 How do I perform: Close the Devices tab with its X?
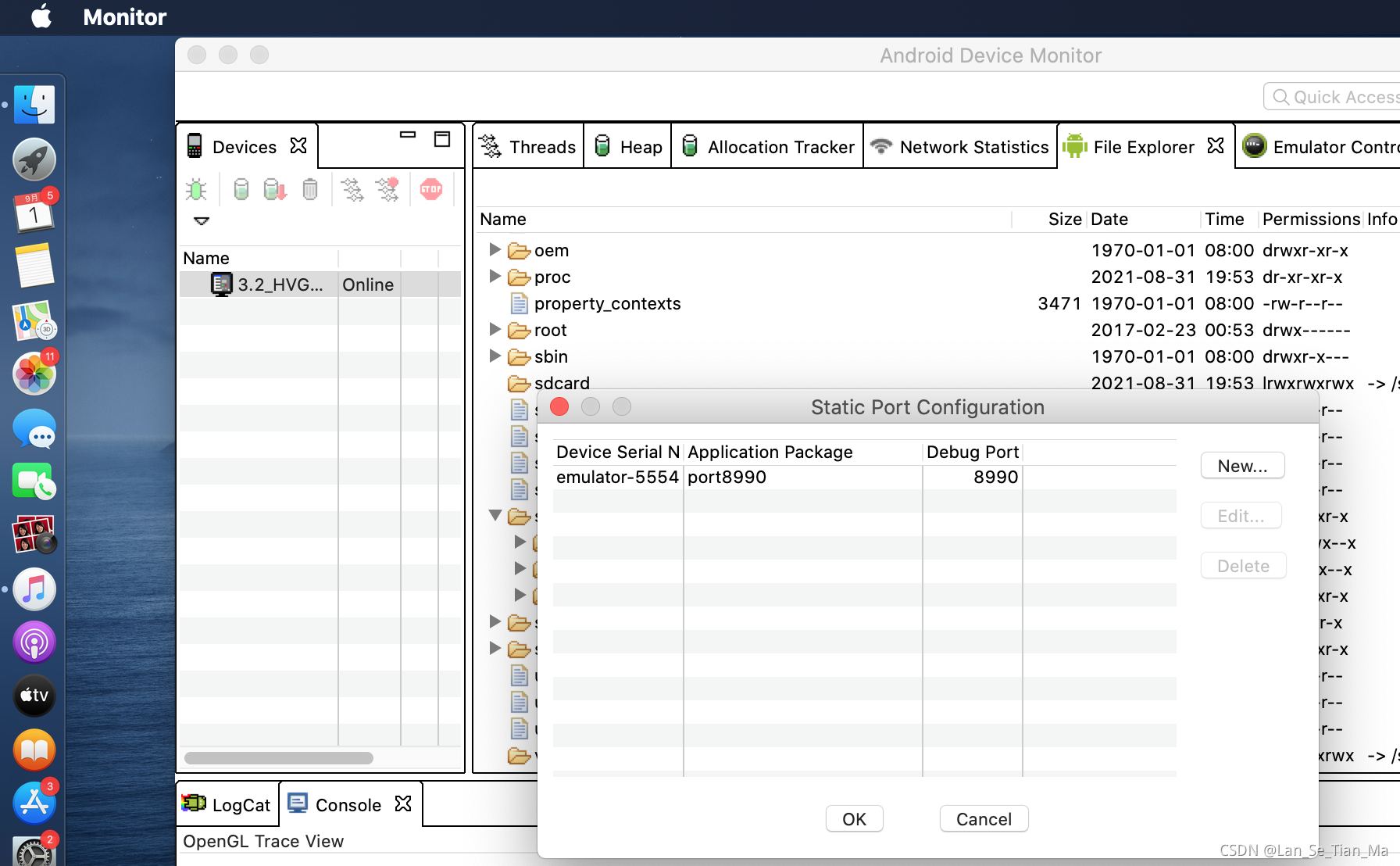coord(298,146)
